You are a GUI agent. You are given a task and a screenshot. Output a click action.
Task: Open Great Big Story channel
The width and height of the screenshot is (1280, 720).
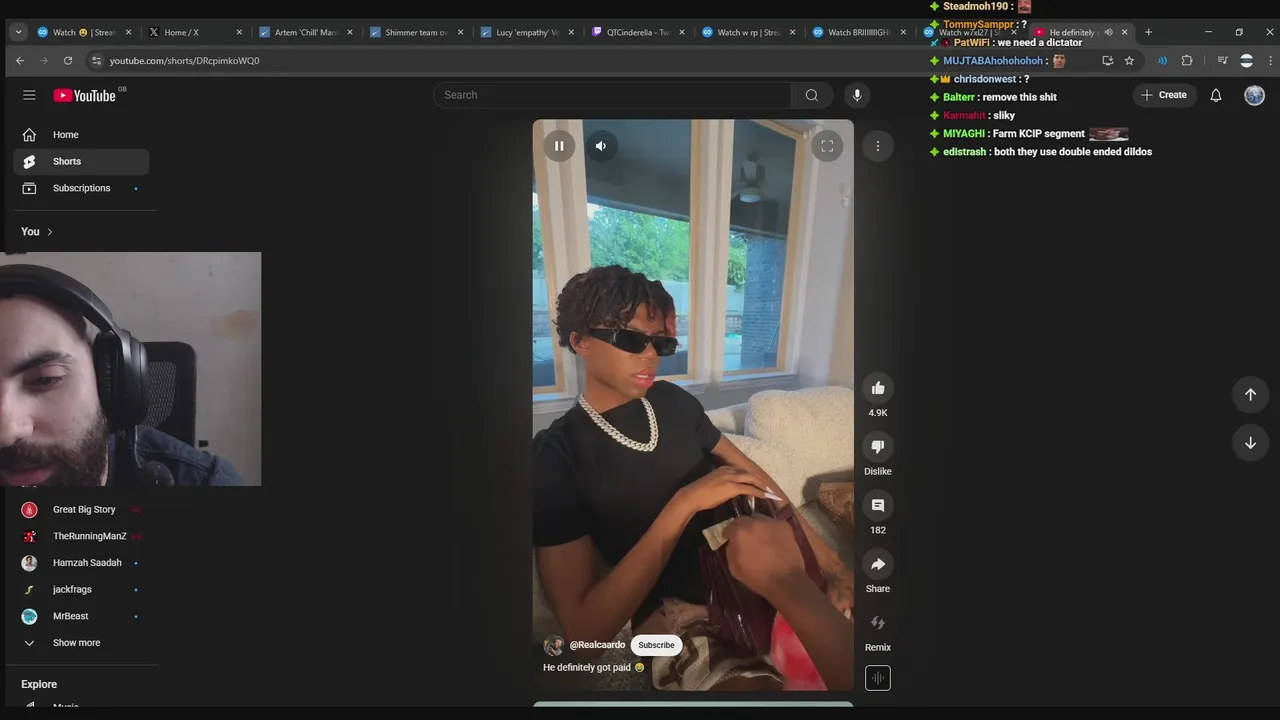82,510
